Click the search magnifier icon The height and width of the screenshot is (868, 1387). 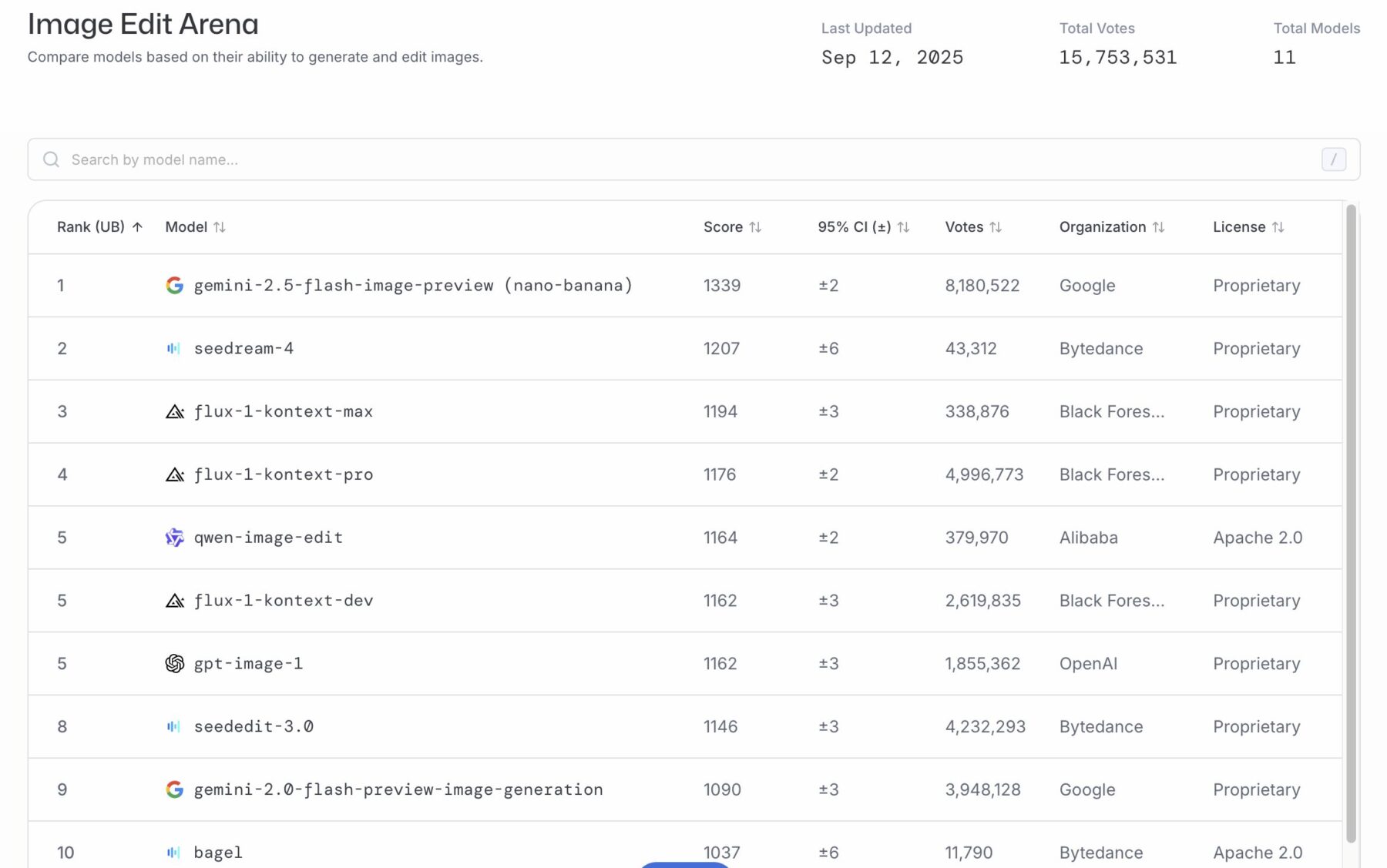(x=51, y=159)
